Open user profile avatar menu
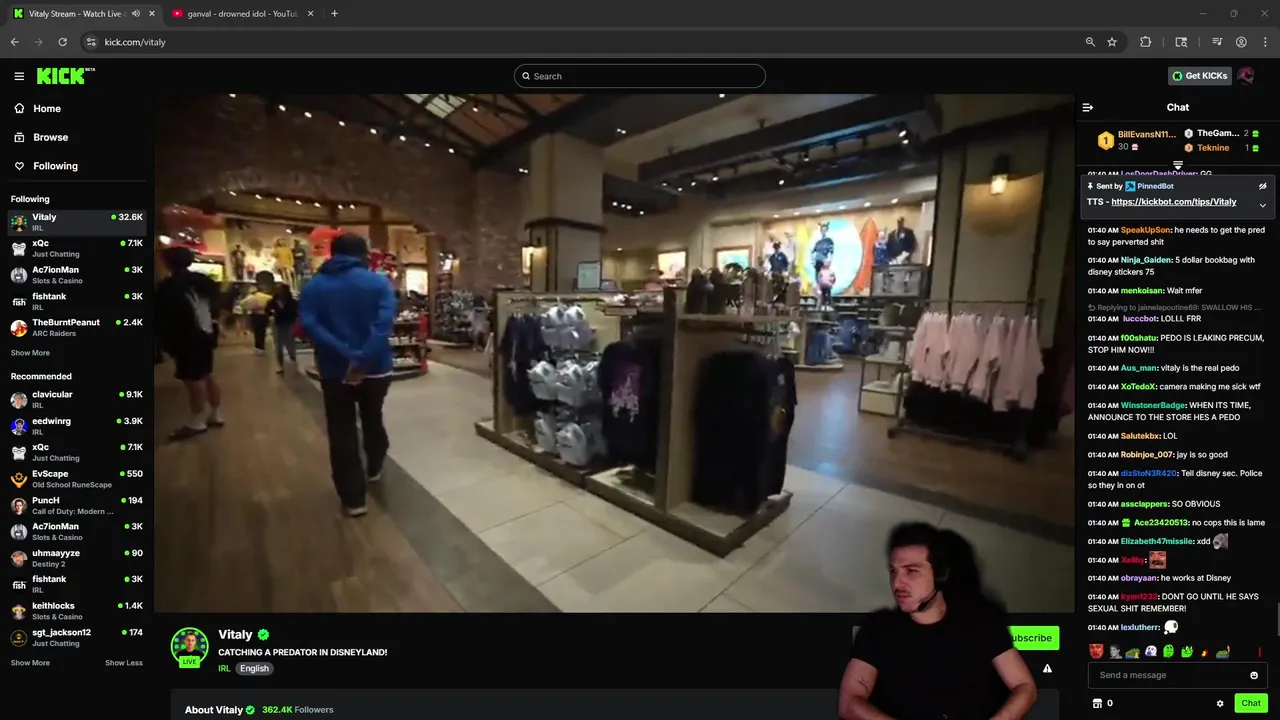 point(1246,76)
